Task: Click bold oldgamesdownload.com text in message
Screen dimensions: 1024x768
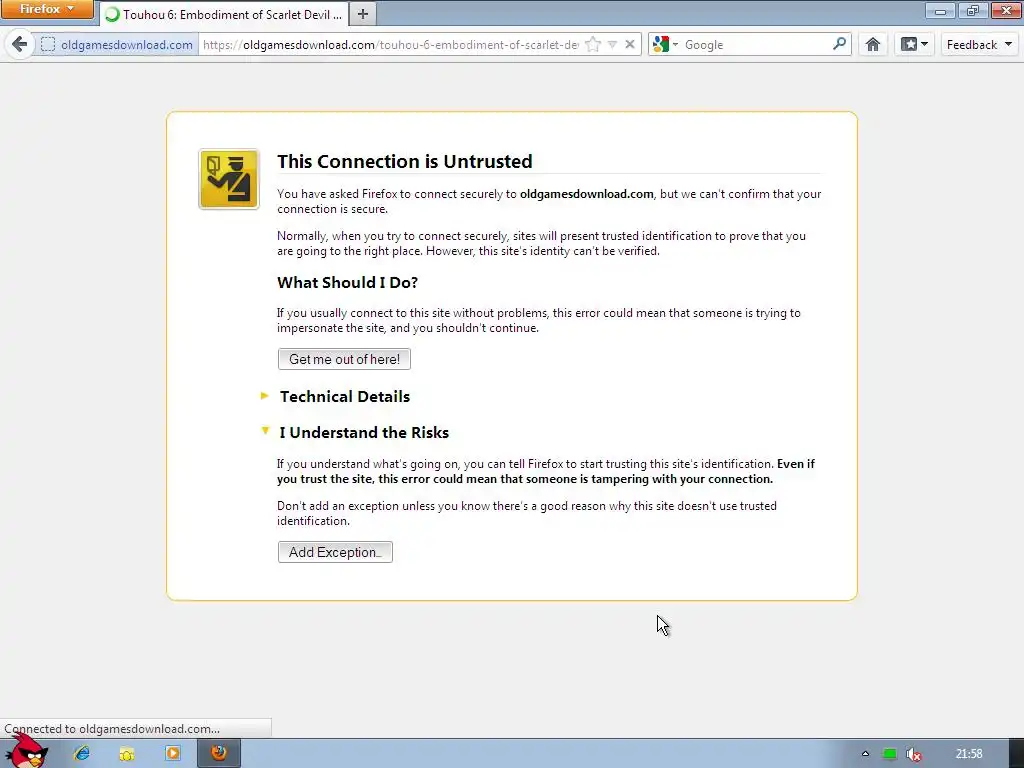Action: point(586,194)
